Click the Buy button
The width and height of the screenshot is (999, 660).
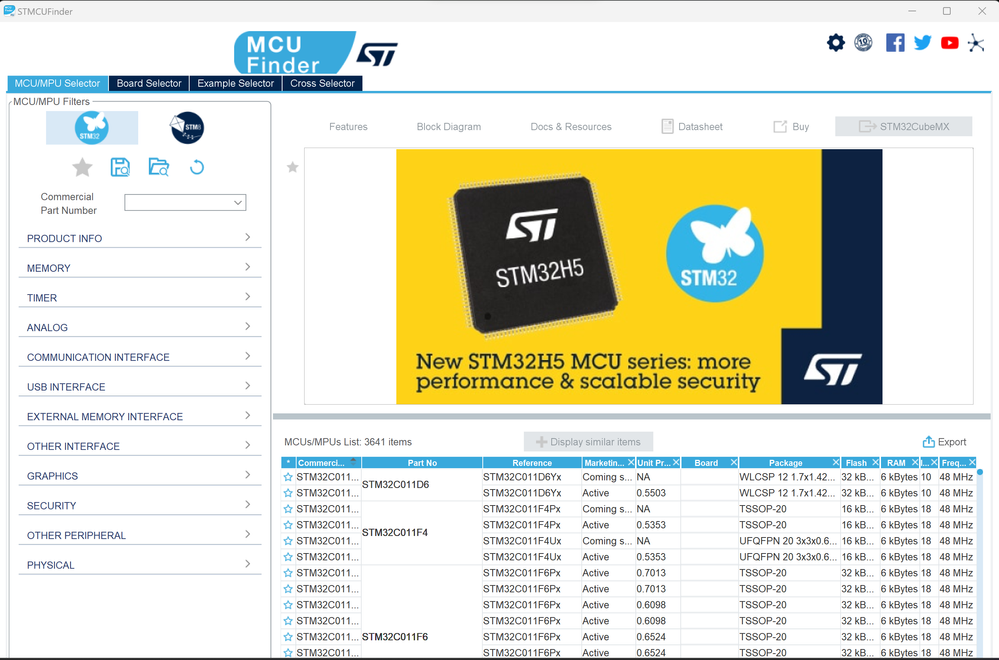791,127
